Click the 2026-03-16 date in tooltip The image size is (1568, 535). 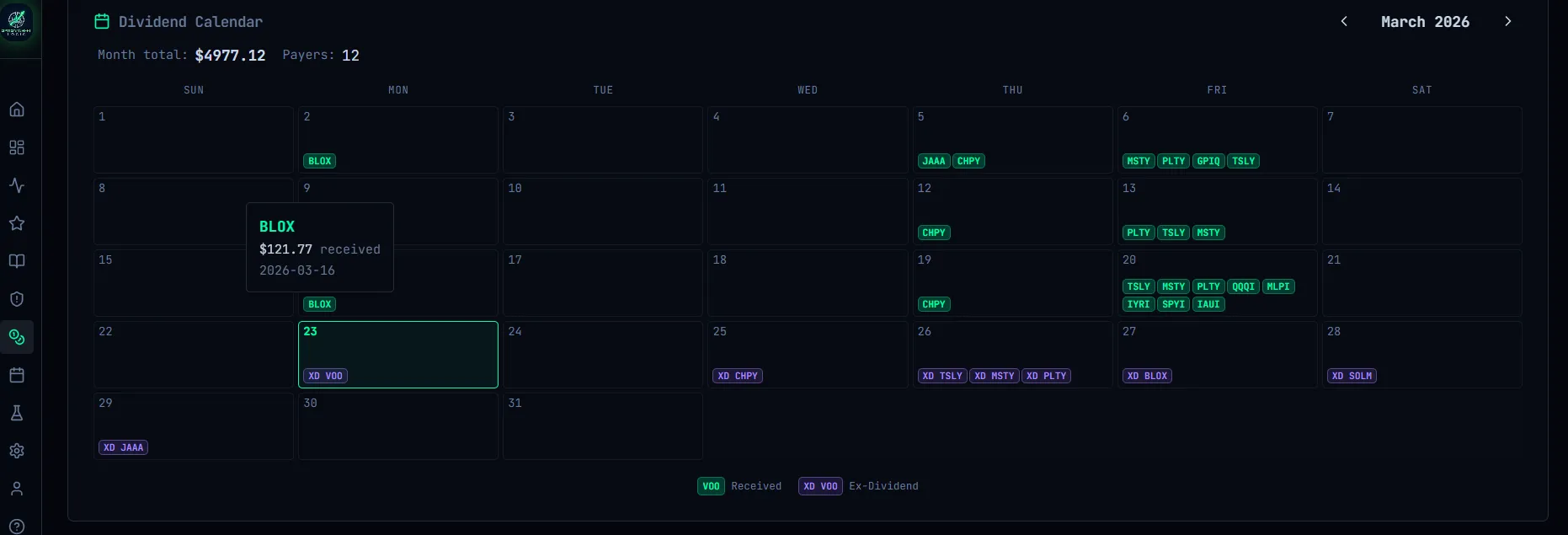click(x=297, y=270)
